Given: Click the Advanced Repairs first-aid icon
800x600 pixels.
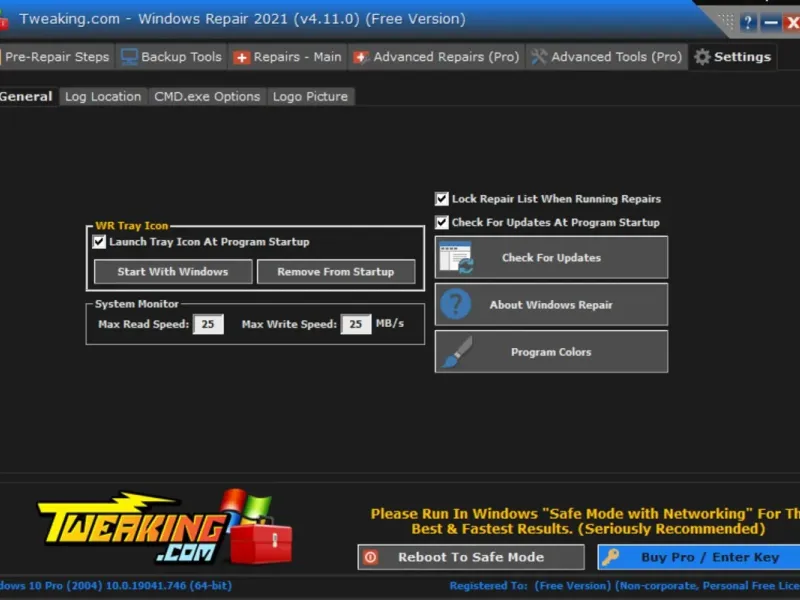Looking at the screenshot, I should [361, 58].
